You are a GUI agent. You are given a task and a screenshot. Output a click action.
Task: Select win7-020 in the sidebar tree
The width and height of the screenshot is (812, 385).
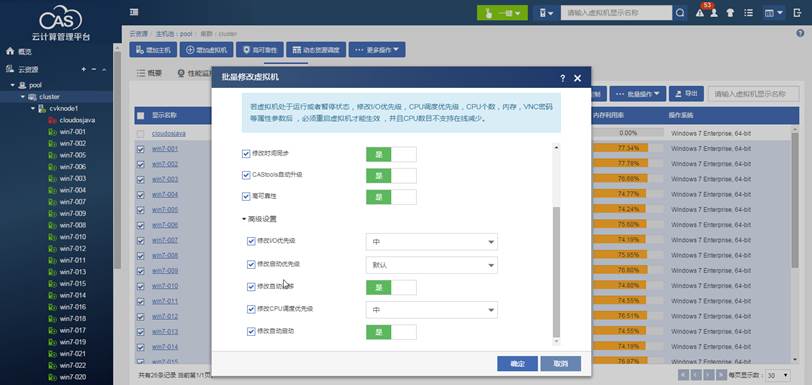coord(72,377)
